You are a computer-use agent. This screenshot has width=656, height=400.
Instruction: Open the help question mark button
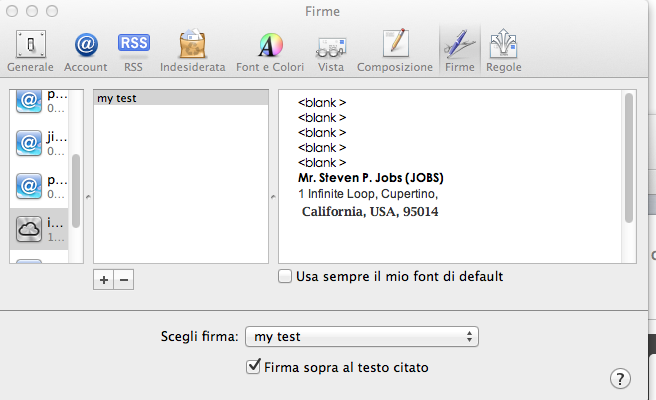tap(620, 378)
